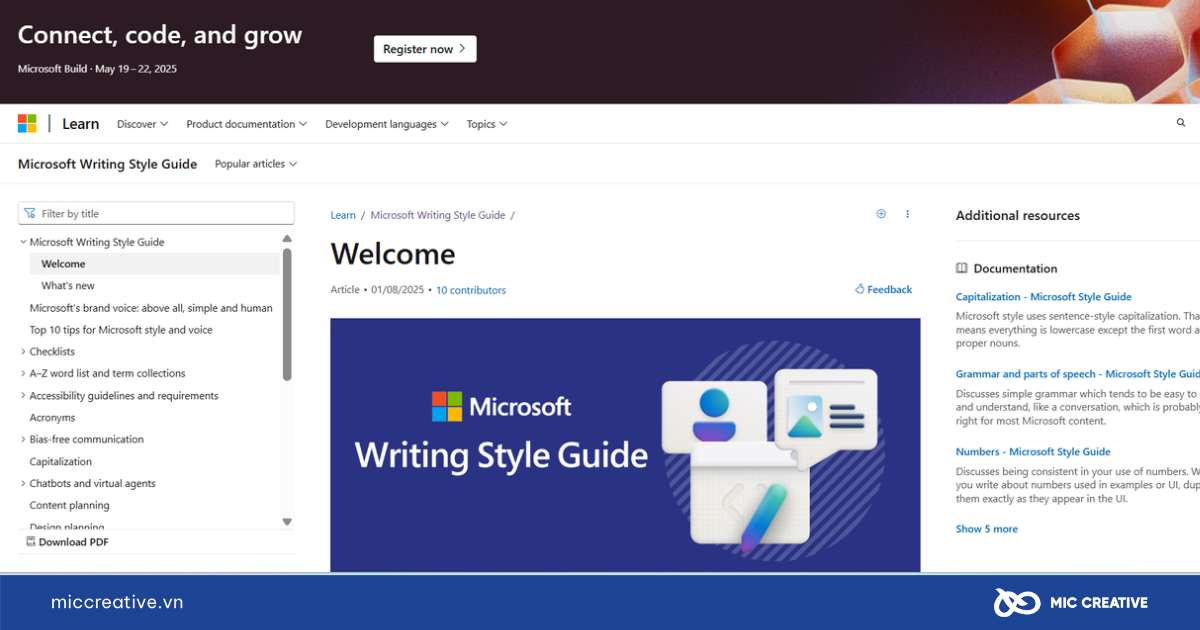The width and height of the screenshot is (1200, 630).
Task: Select the What's new tree item
Action: click(x=68, y=286)
